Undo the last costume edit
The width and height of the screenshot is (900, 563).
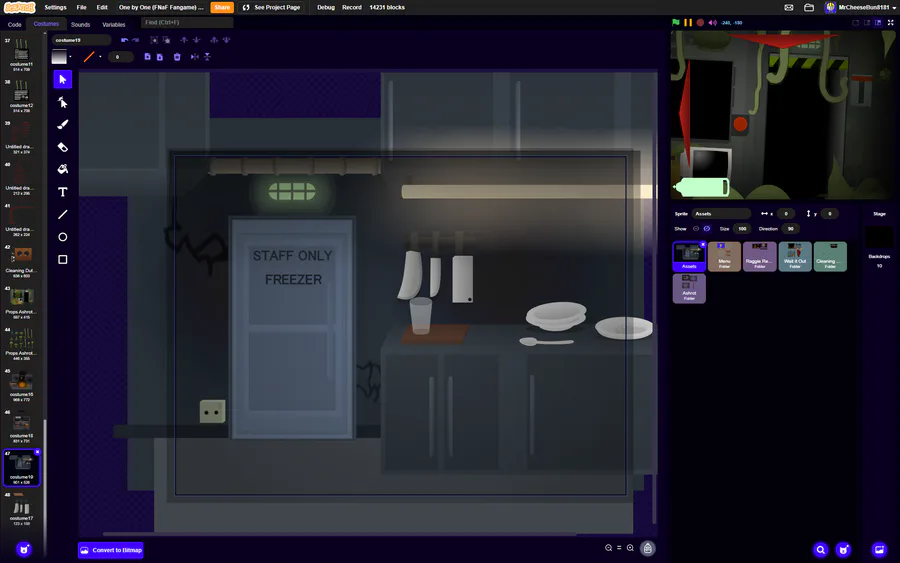pyautogui.click(x=124, y=40)
